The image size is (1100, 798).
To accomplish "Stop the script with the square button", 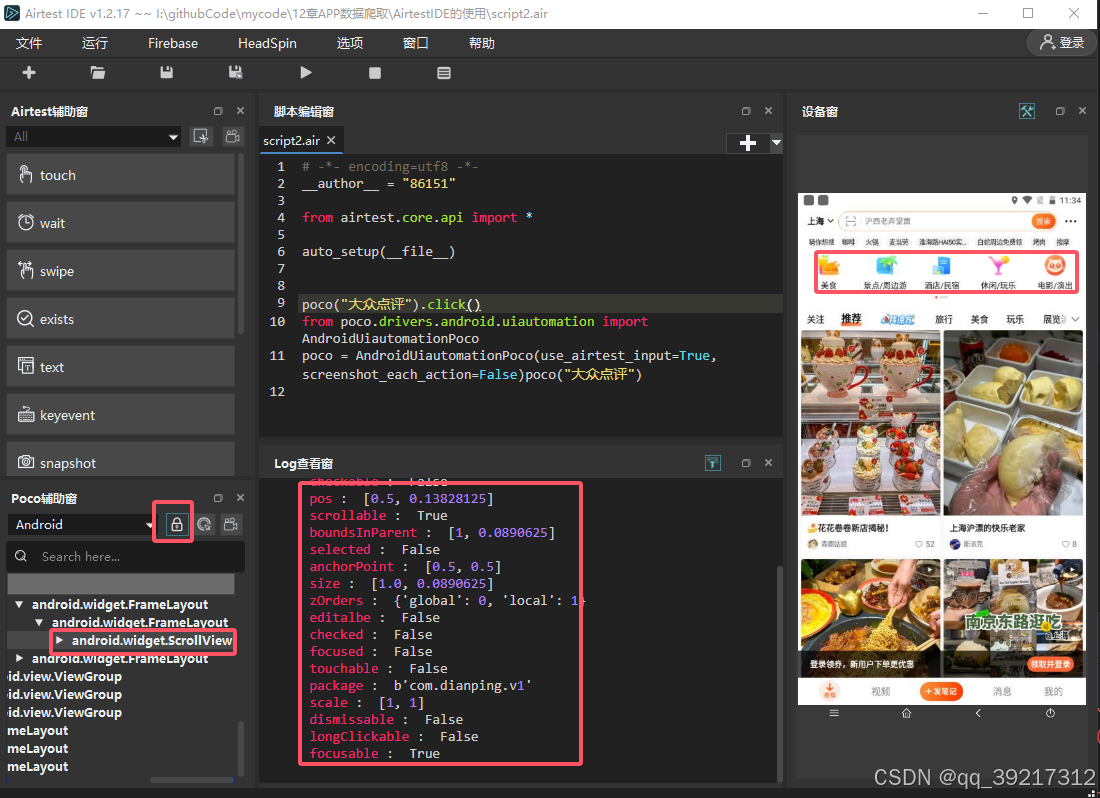I will 375,73.
